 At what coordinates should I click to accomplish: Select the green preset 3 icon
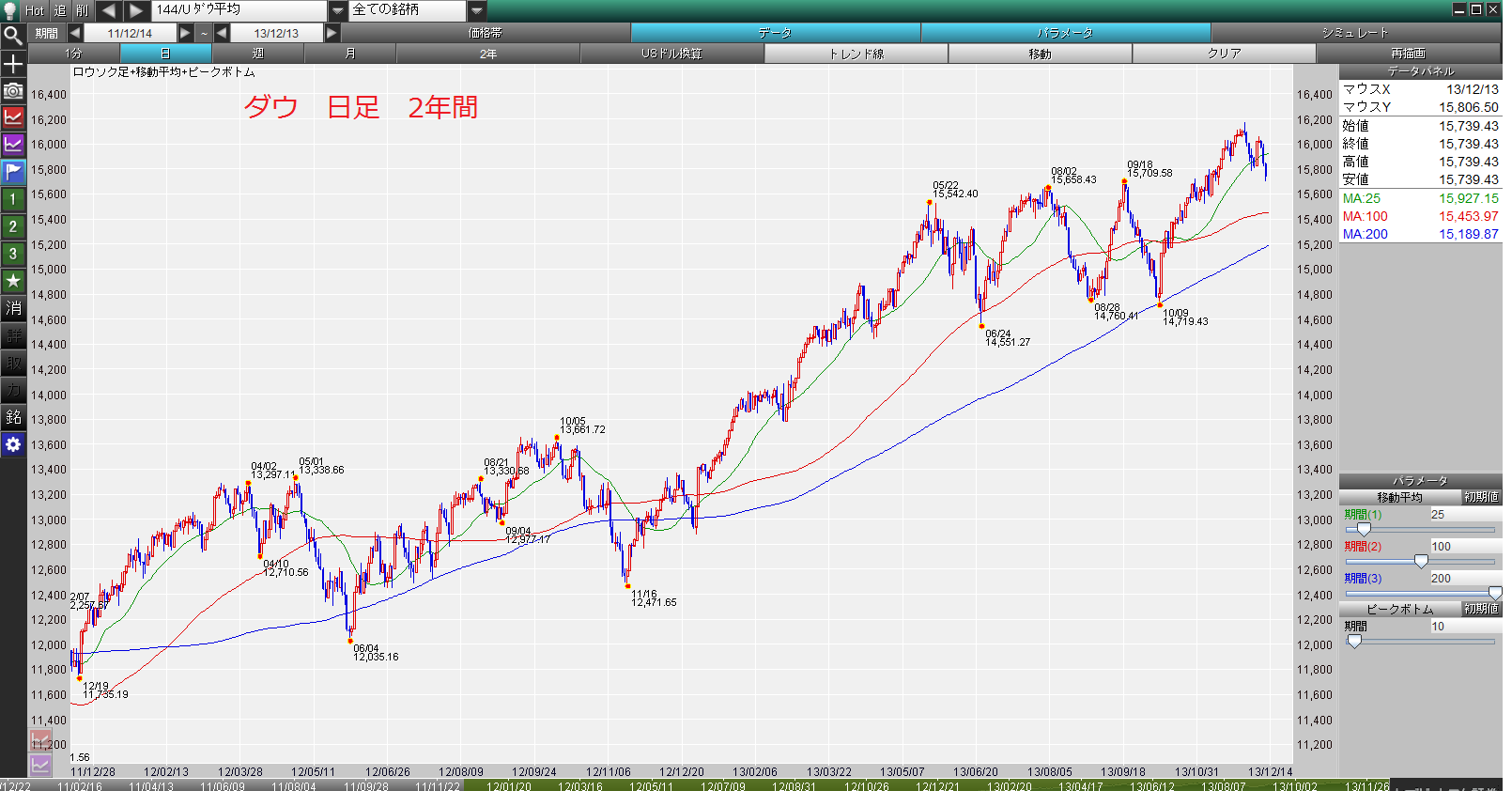(13, 254)
